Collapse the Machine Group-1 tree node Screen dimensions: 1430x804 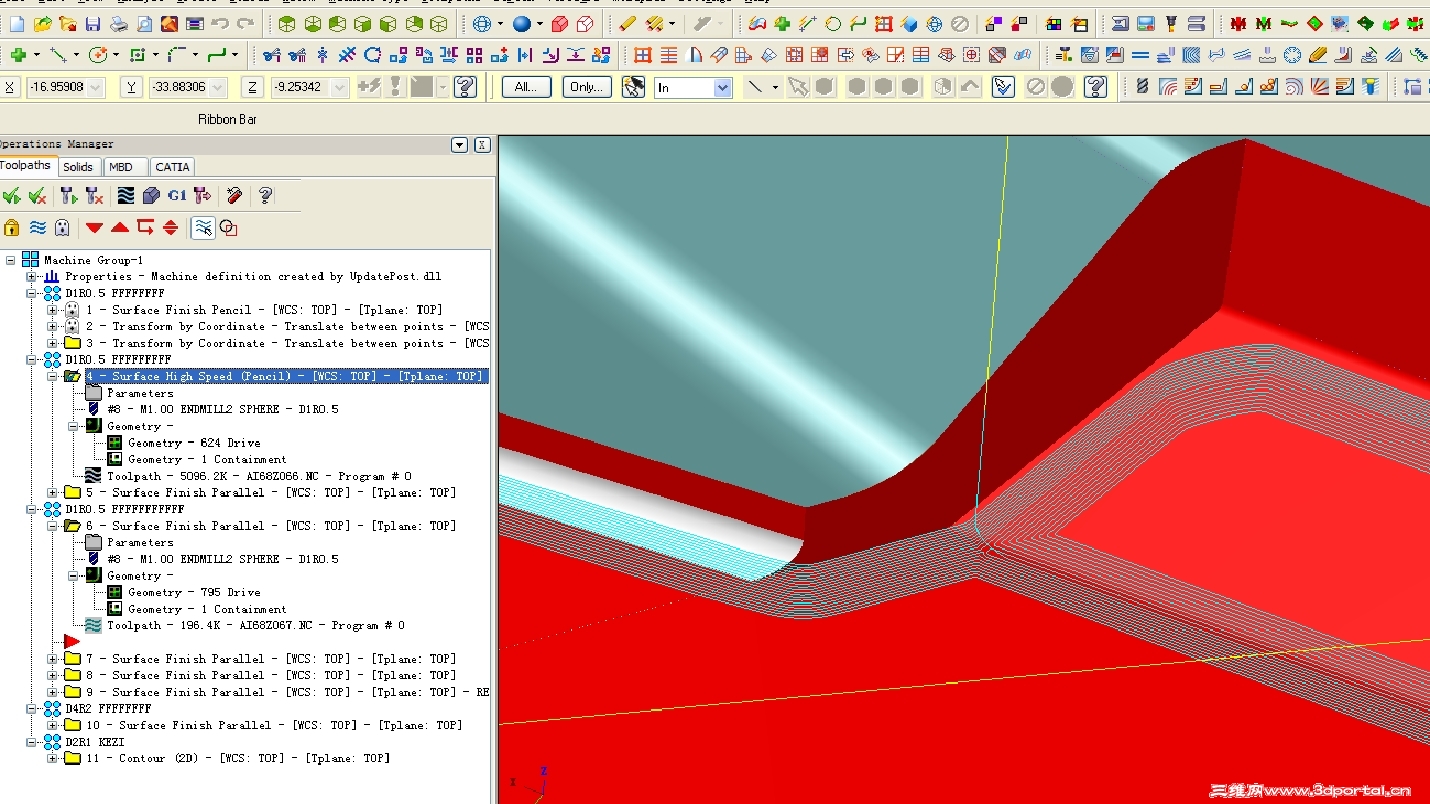[11, 260]
